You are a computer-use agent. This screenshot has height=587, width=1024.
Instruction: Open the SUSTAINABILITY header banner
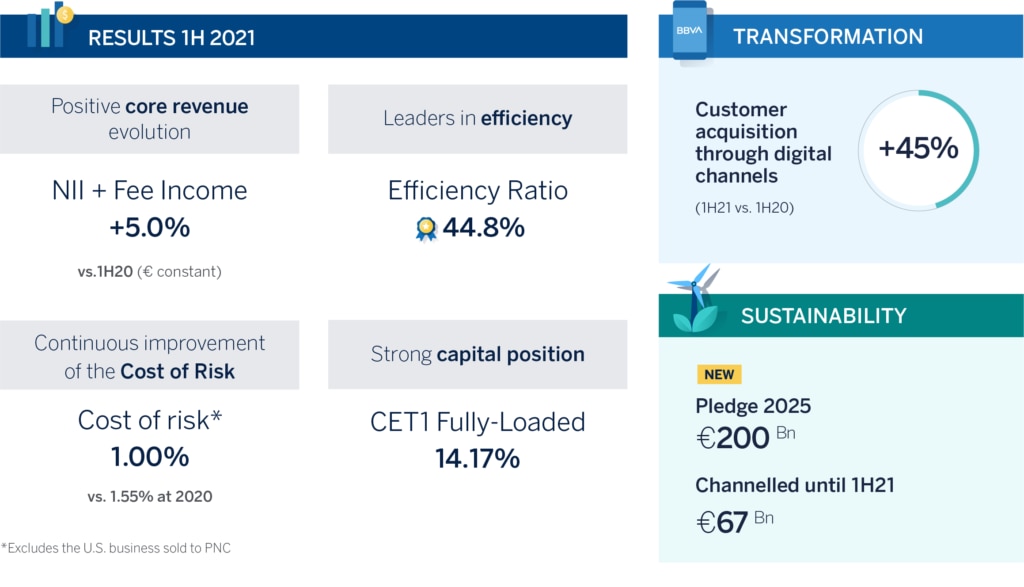pos(841,315)
